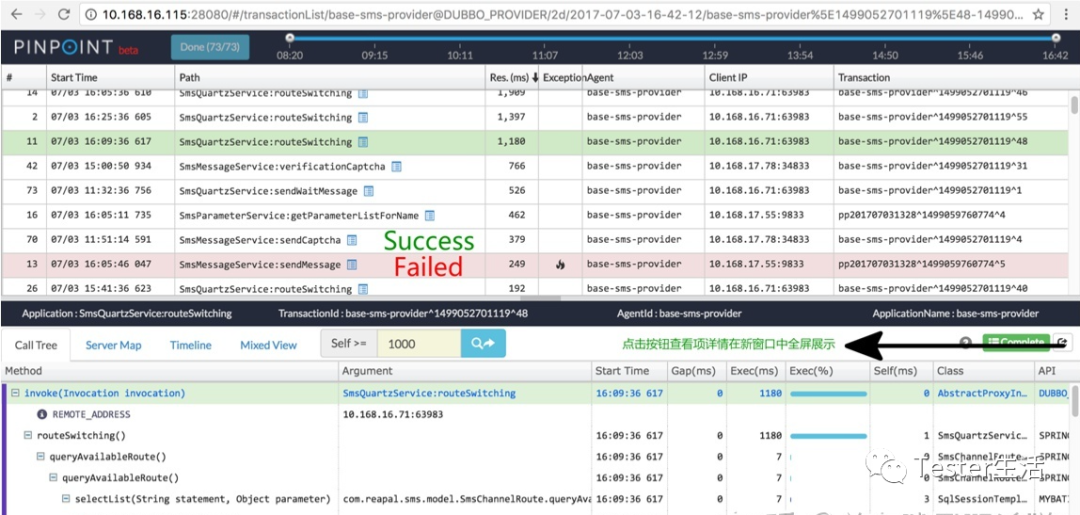
Task: Select the SmsQuartzService:sendWaitMessage path cell
Action: click(268, 191)
